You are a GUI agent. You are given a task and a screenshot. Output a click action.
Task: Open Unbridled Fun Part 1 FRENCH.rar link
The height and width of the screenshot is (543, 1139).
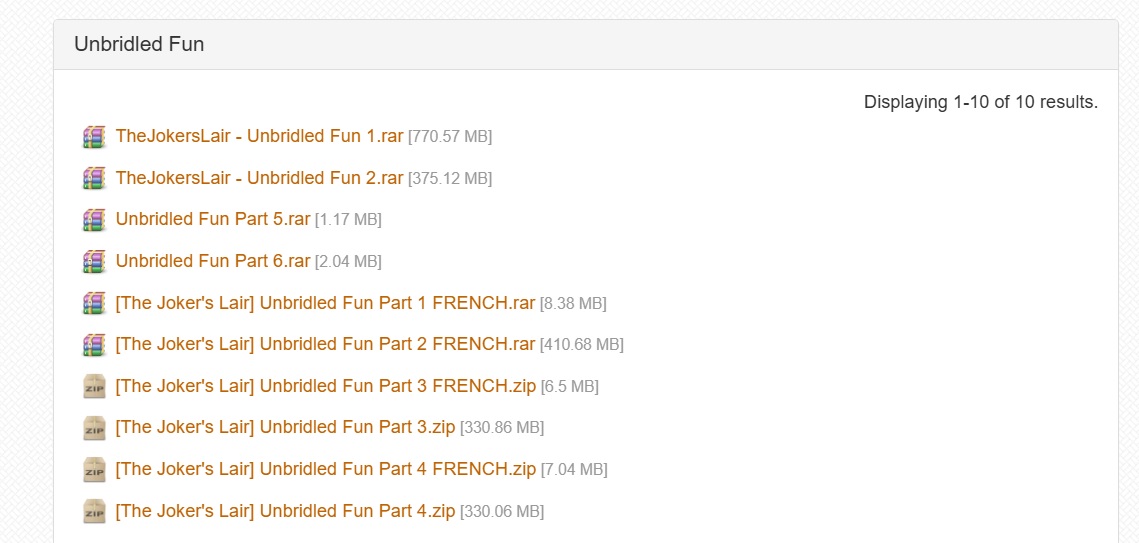(x=325, y=303)
